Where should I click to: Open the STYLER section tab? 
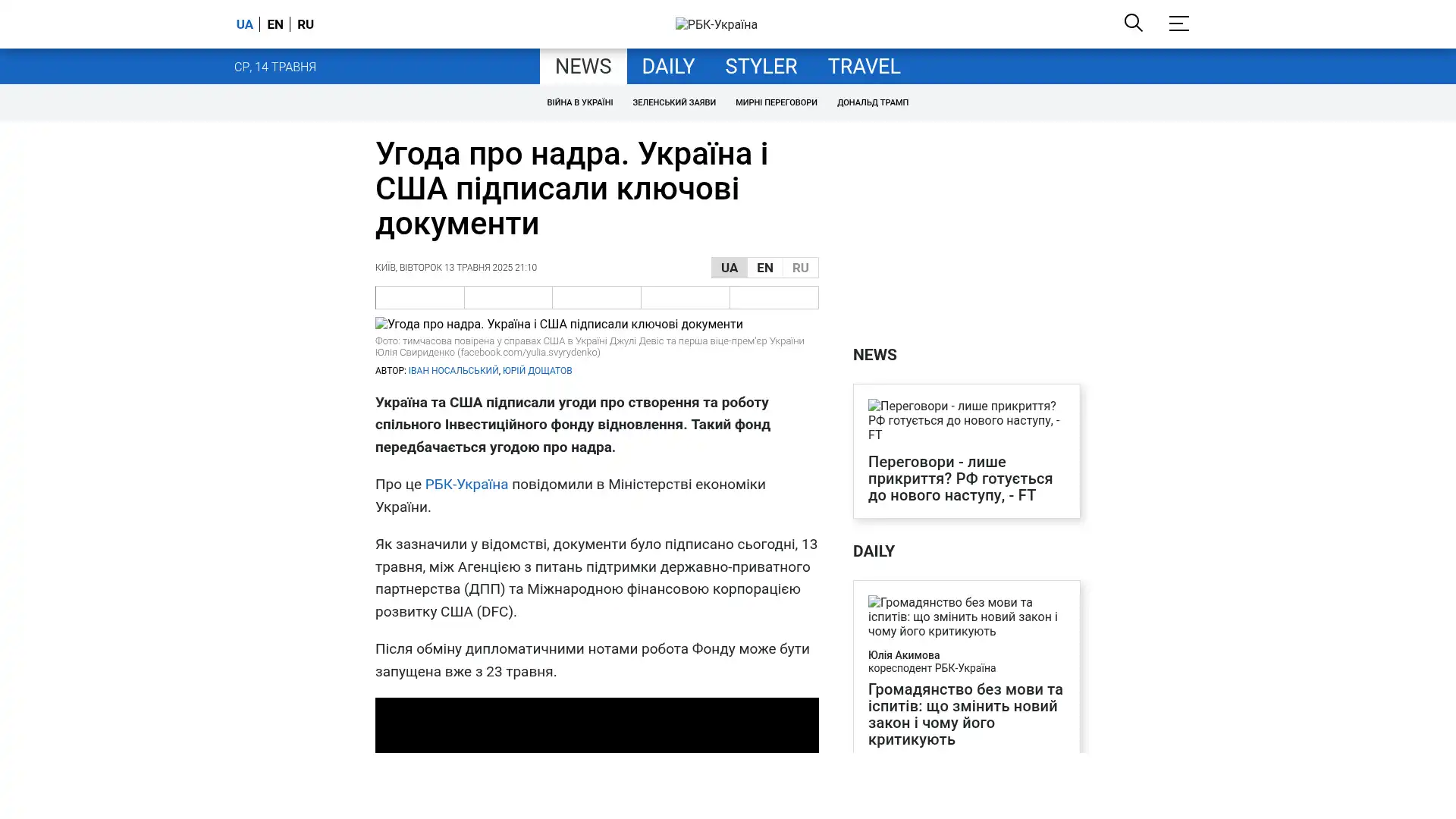[761, 66]
